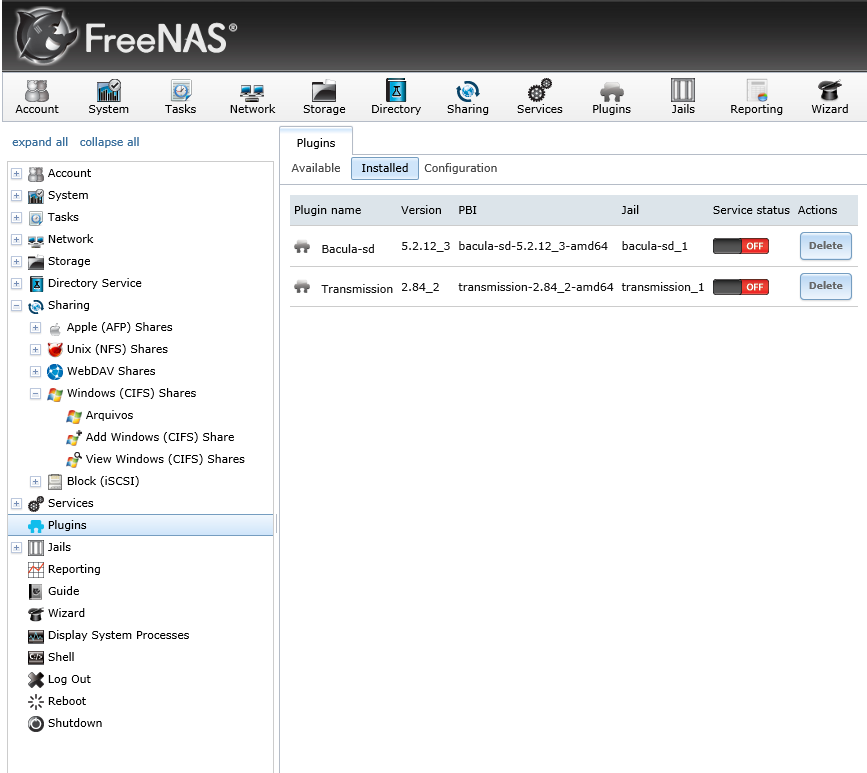
Task: Expand the Directory Service tree node
Action: point(17,284)
